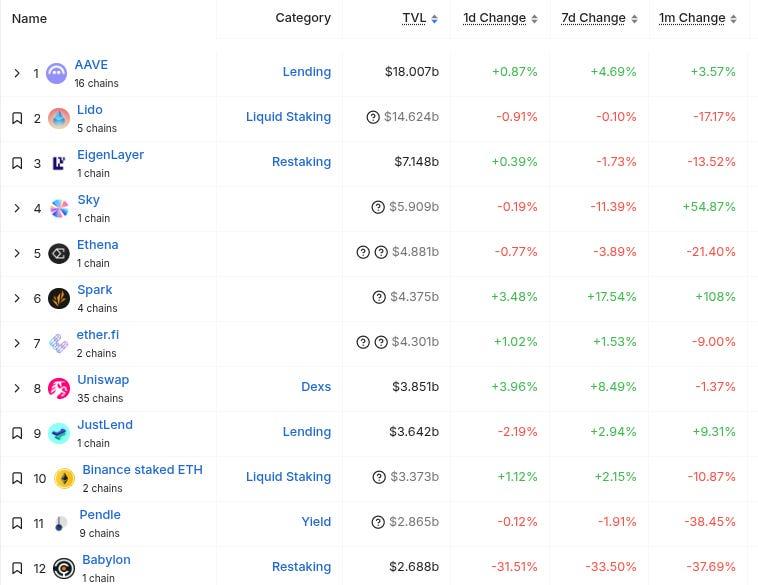Image resolution: width=758 pixels, height=585 pixels.
Task: Click the question mark icon beside Lido TVL
Action: 374,117
